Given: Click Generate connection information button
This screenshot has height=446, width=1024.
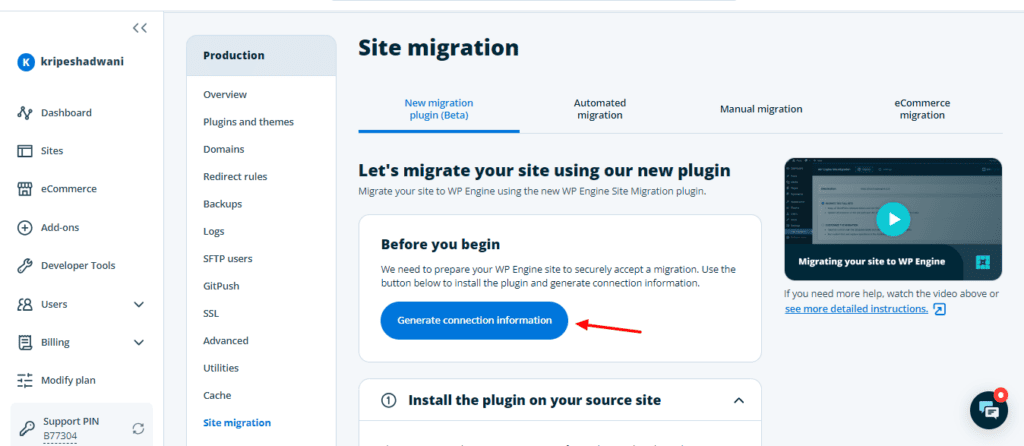Looking at the screenshot, I should 474,321.
